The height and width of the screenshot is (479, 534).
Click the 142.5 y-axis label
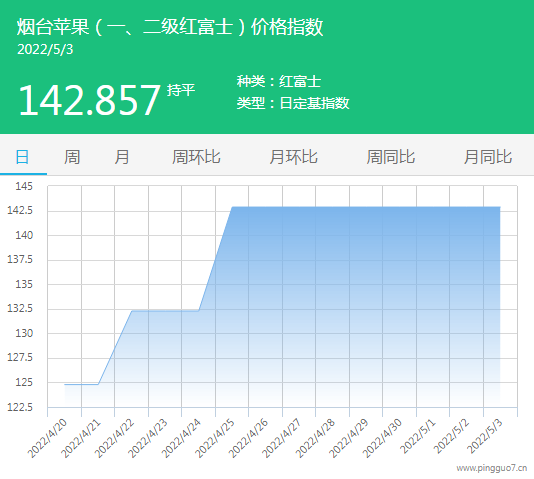pyautogui.click(x=20, y=210)
